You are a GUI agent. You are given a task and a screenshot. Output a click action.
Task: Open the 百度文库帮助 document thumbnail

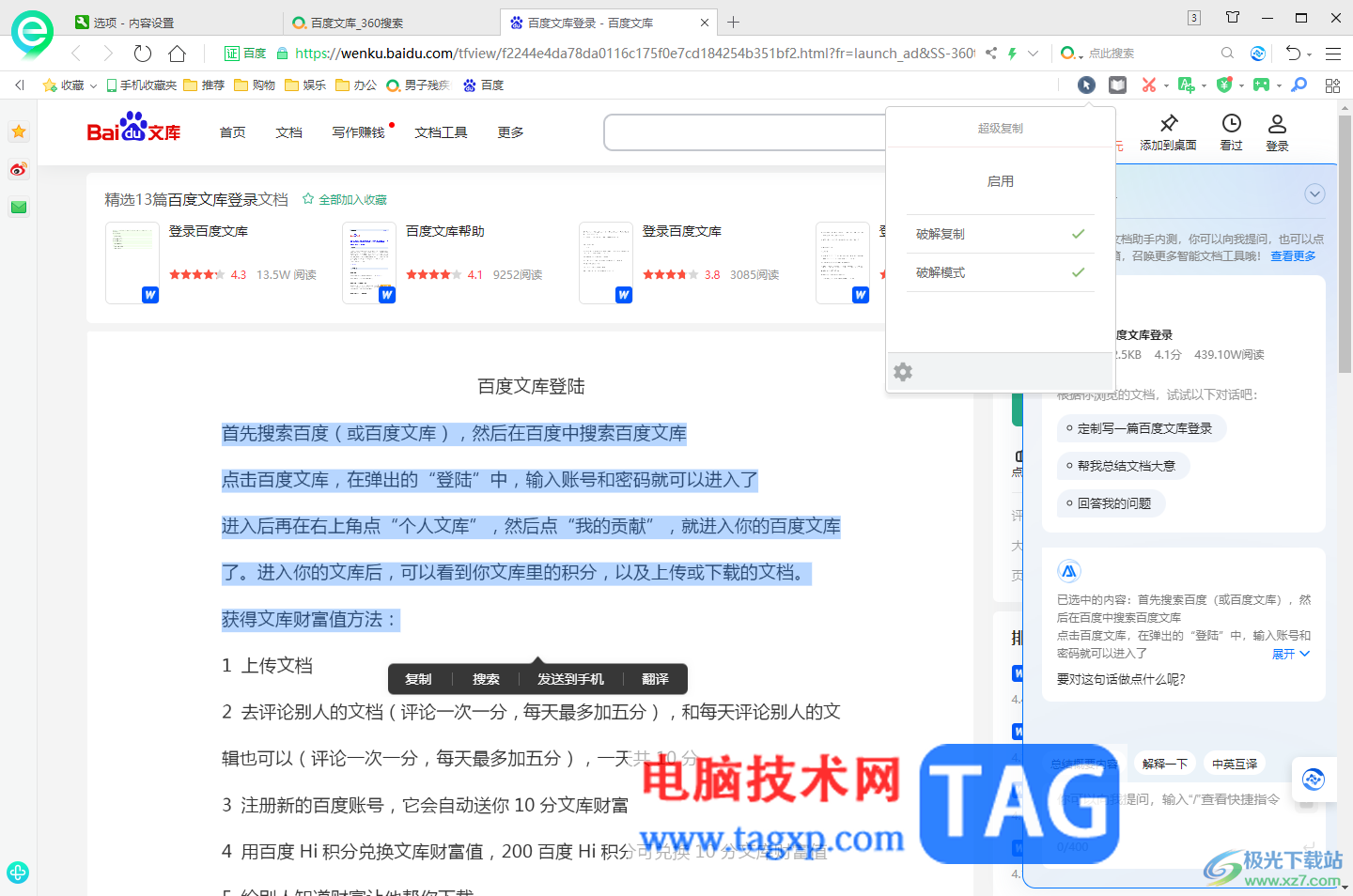coord(369,263)
